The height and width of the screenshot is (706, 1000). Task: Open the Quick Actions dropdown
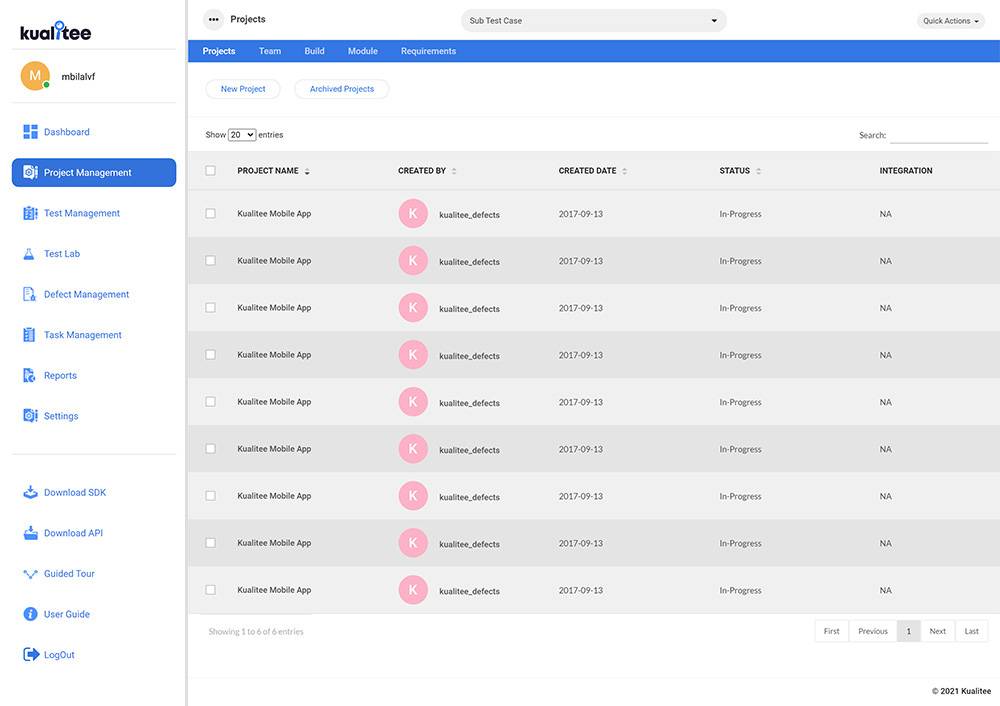(950, 21)
